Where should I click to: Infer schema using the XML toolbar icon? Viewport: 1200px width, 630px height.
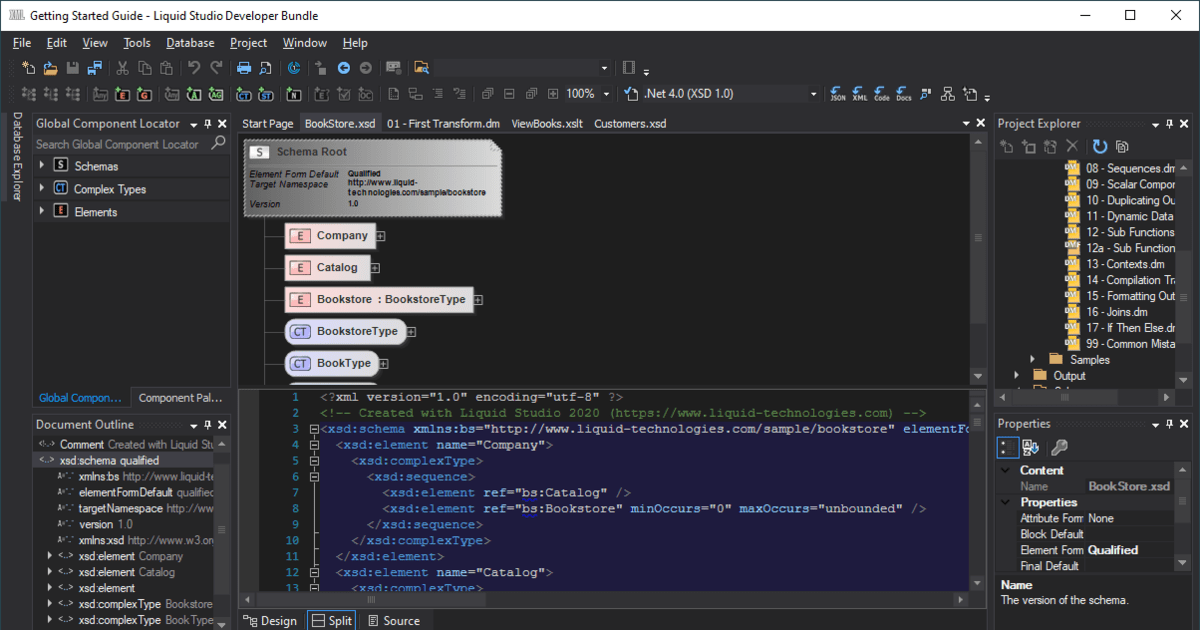860,94
